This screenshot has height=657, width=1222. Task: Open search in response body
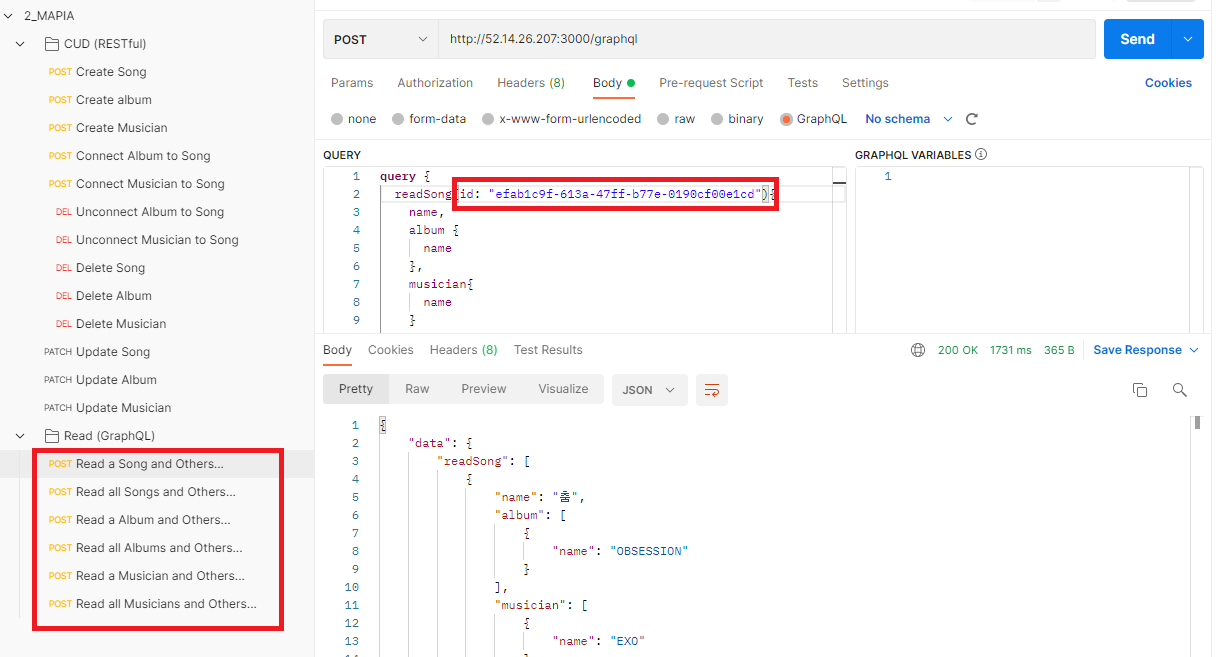[x=1180, y=390]
